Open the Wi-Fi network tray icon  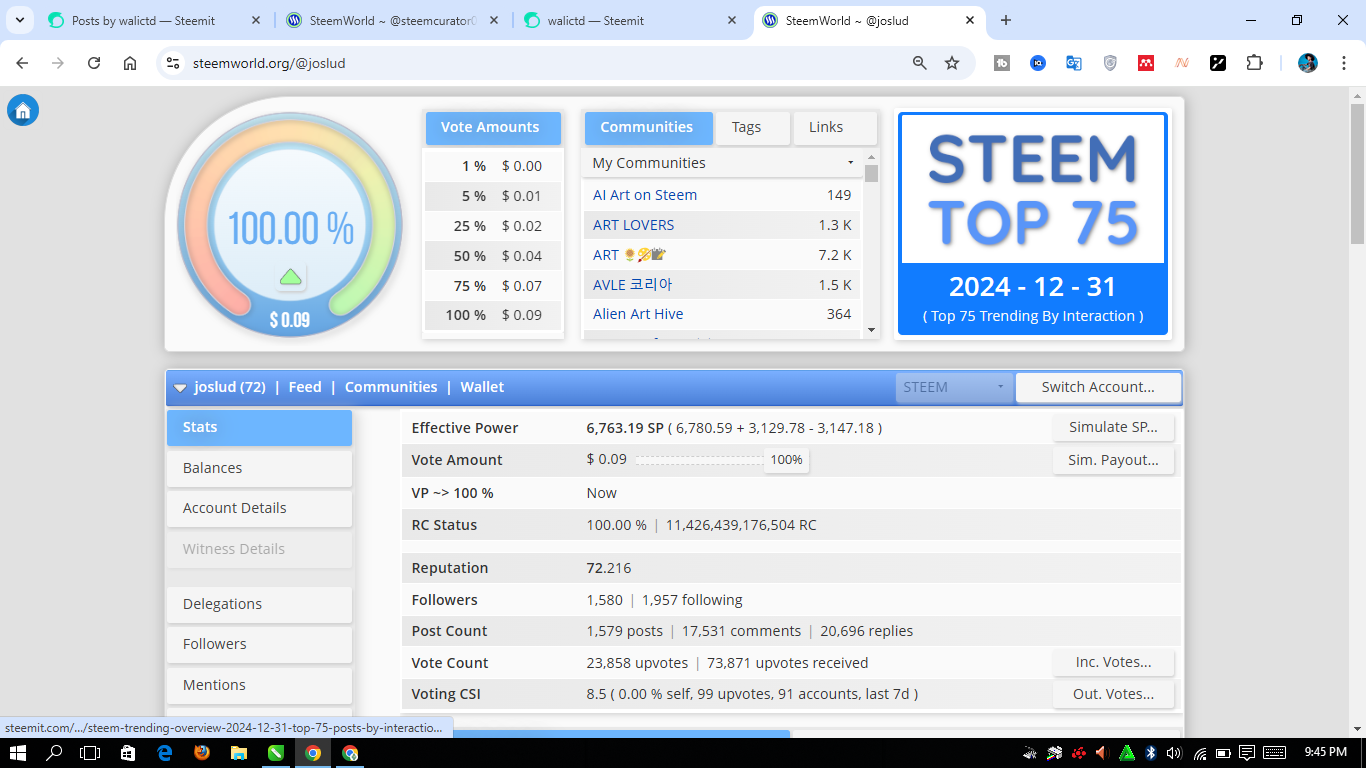click(x=1199, y=753)
